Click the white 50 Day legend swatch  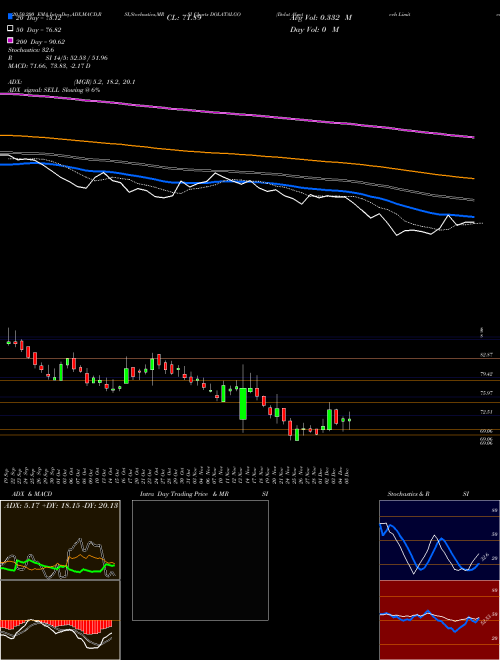pyautogui.click(x=10, y=29)
